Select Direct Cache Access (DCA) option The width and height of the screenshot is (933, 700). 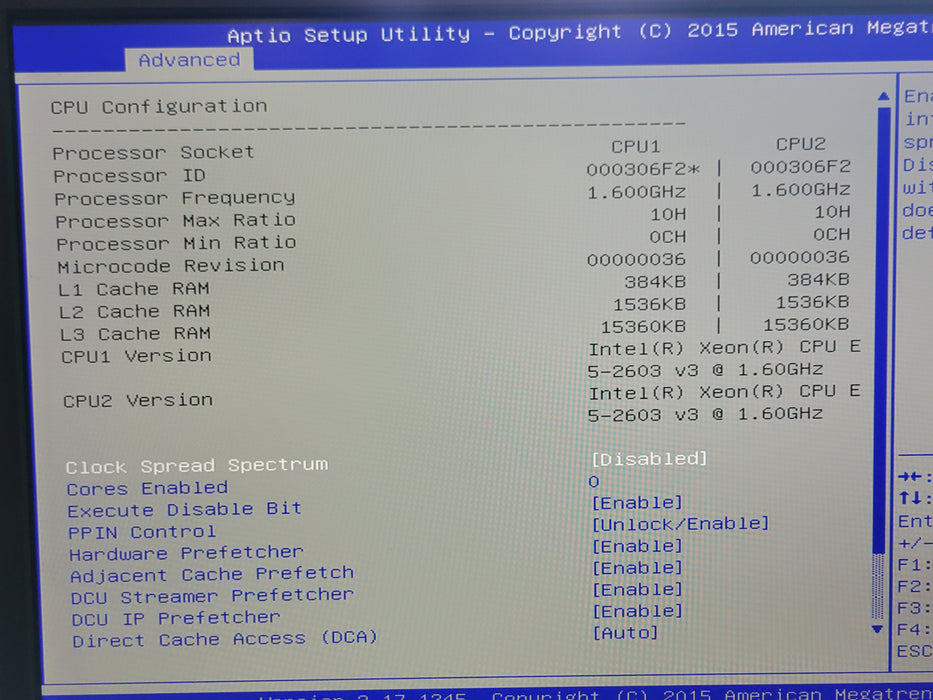pyautogui.click(x=225, y=640)
